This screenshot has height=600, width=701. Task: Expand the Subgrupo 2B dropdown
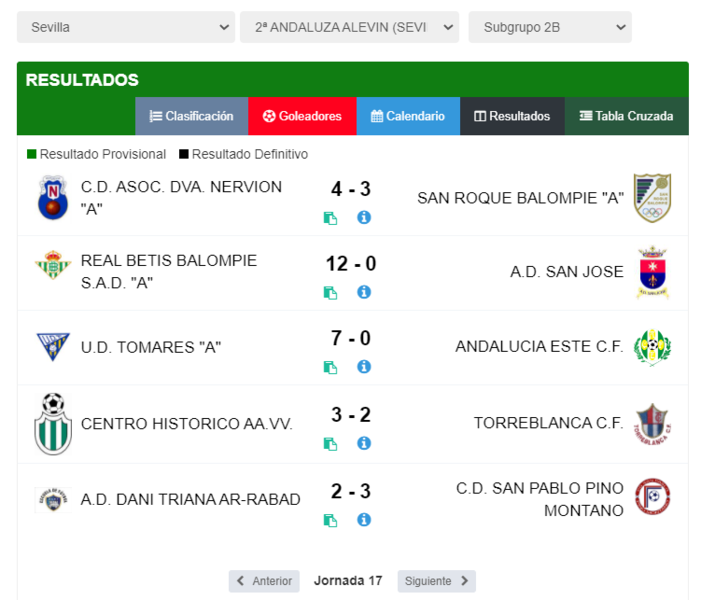click(550, 27)
